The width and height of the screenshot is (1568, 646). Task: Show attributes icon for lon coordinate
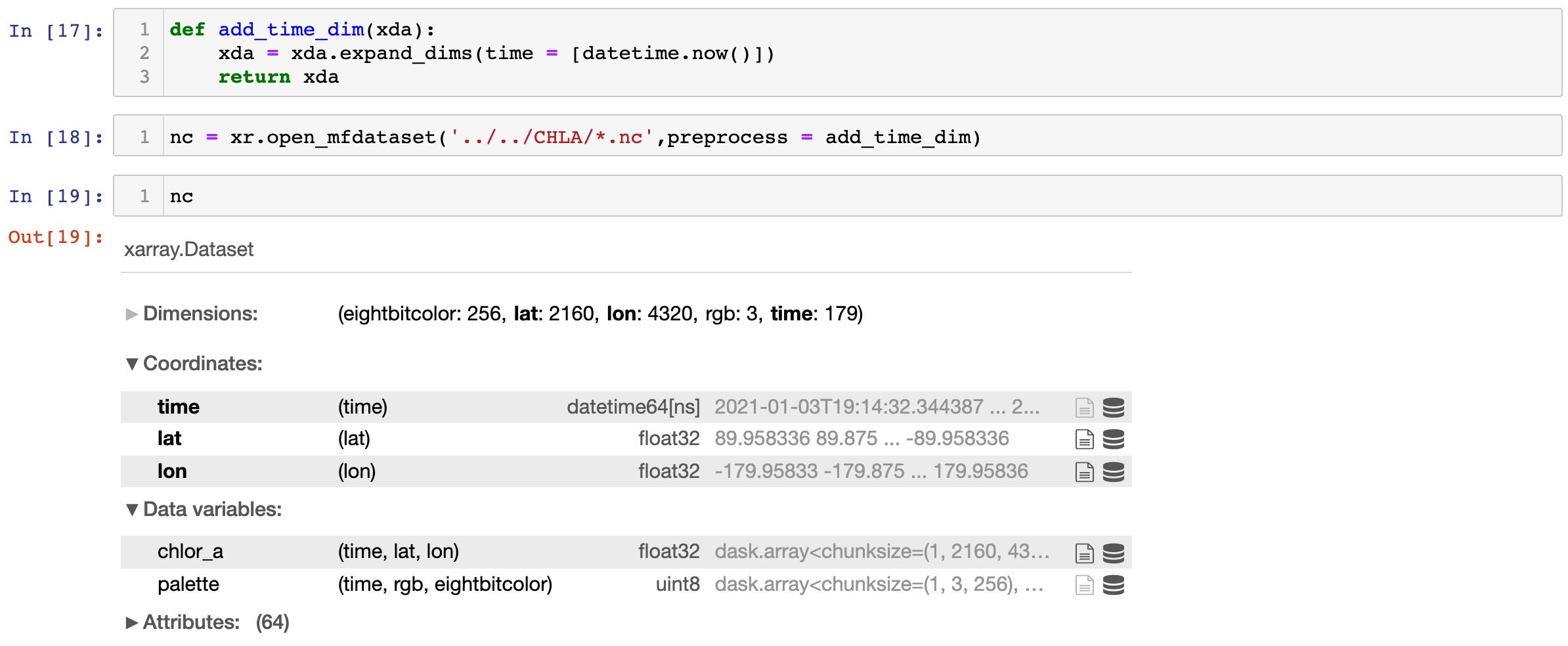click(x=1084, y=472)
